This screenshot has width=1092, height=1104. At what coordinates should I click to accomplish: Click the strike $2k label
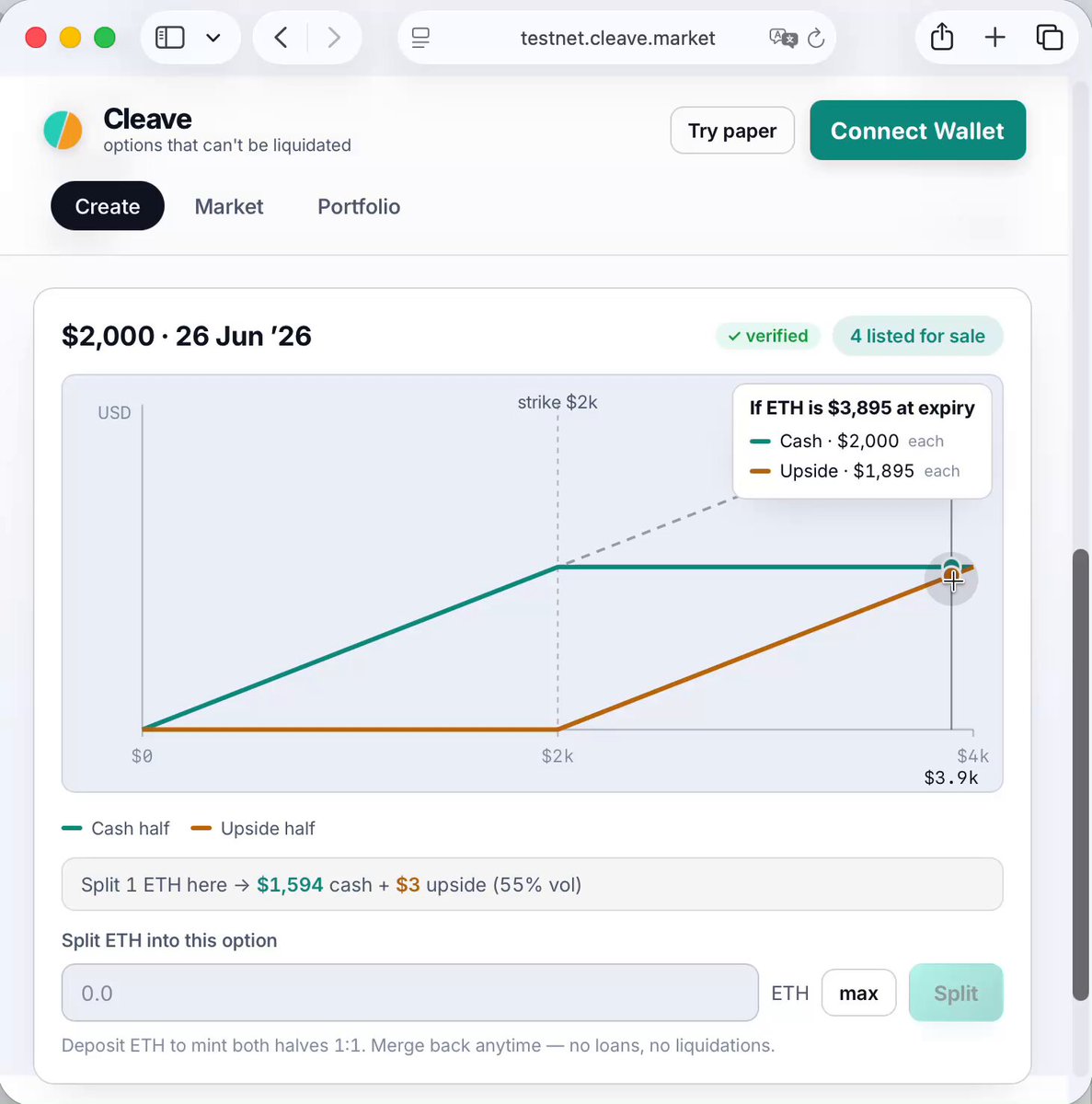[x=557, y=402]
